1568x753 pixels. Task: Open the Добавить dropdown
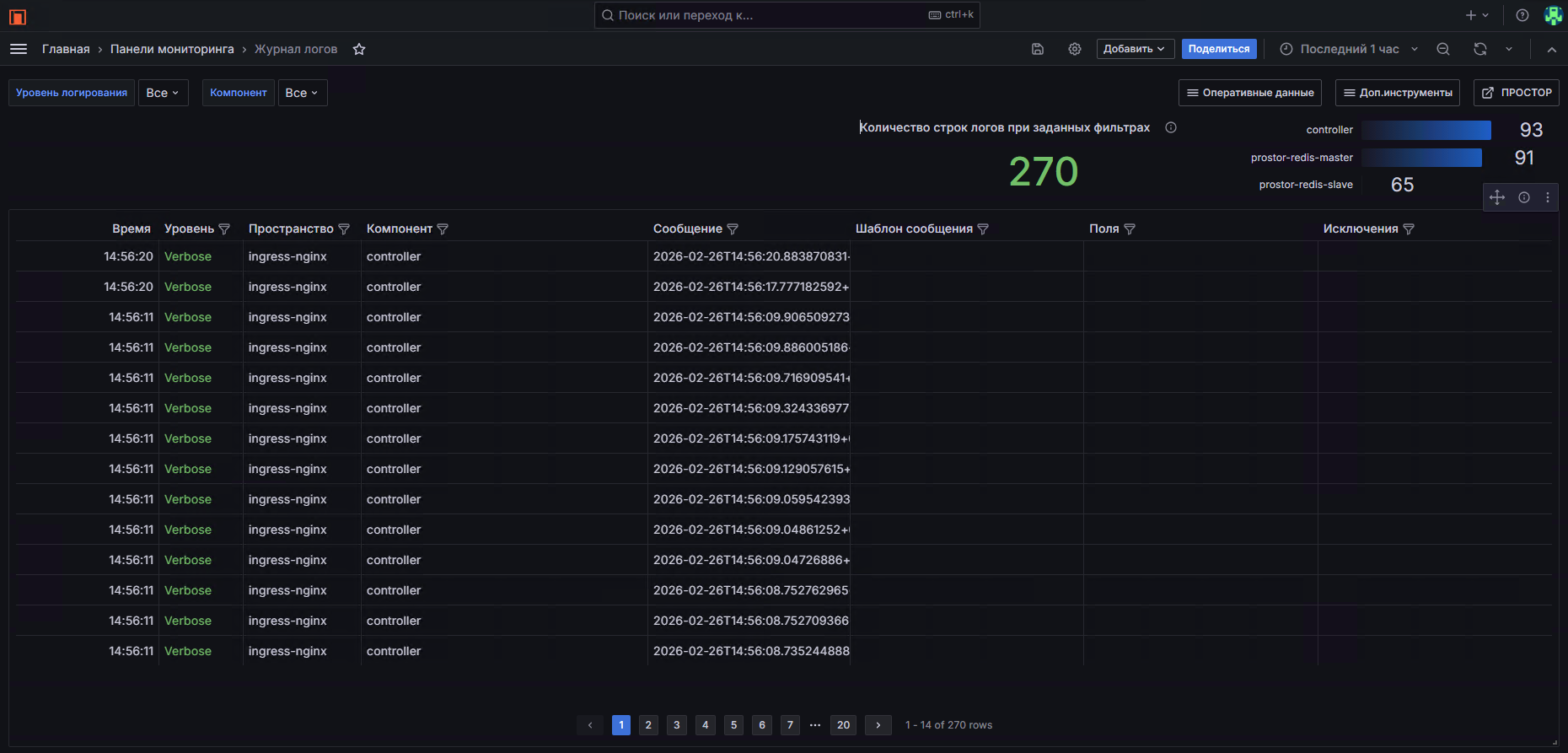pyautogui.click(x=1135, y=49)
